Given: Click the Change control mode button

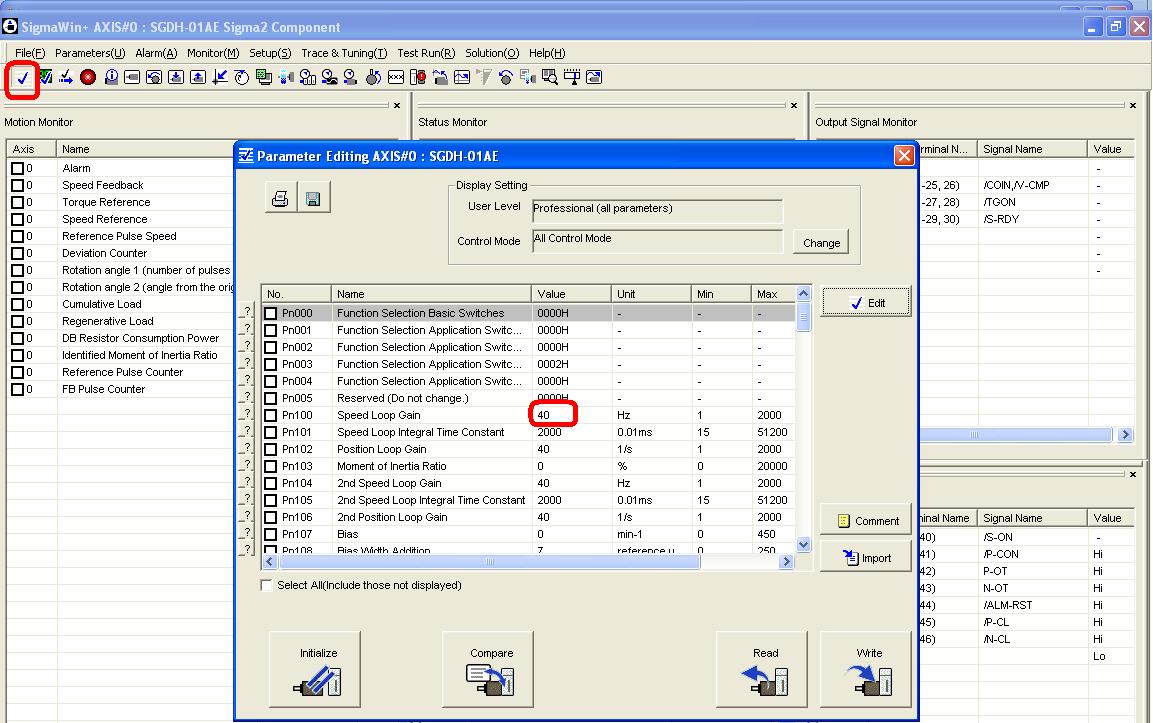Looking at the screenshot, I should (821, 243).
